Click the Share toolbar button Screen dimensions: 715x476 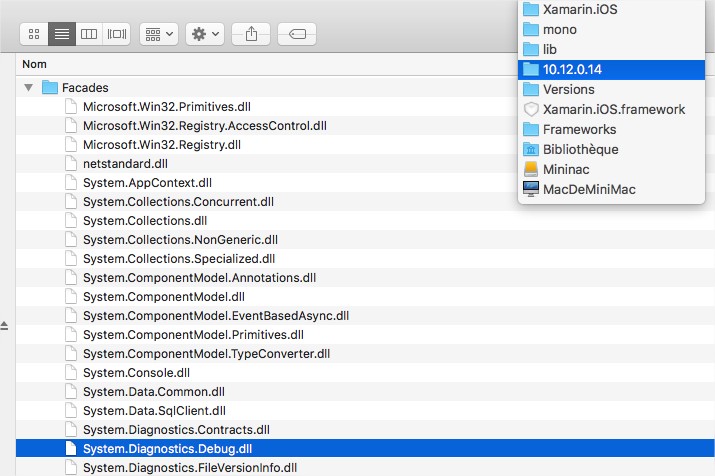[x=251, y=34]
